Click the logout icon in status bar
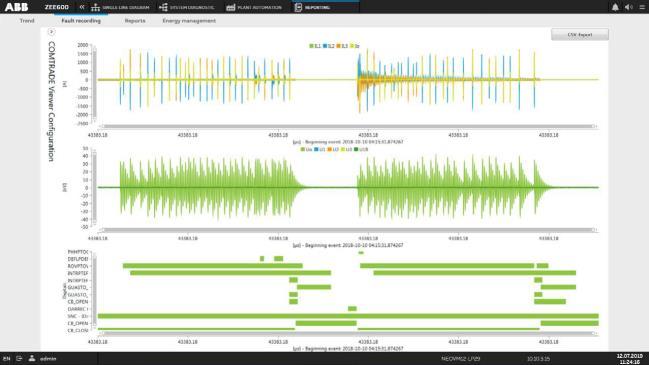 pos(19,358)
